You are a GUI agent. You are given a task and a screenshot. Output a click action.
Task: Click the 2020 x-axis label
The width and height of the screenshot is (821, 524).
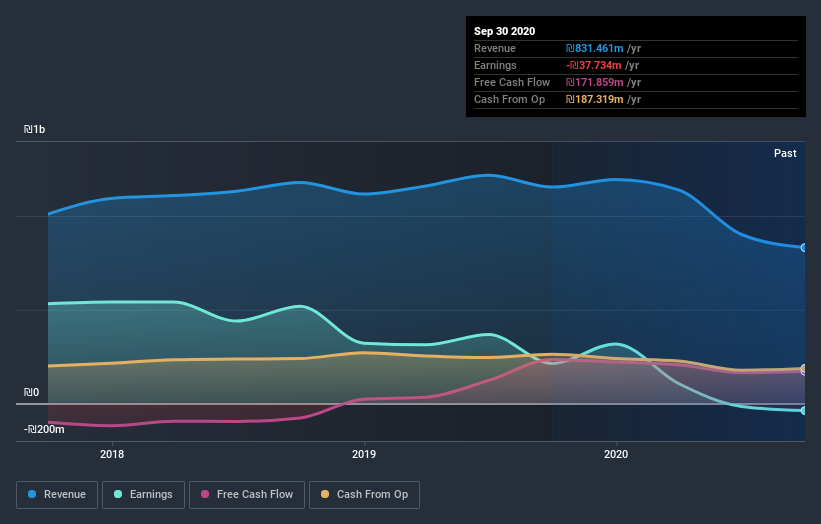click(x=616, y=454)
